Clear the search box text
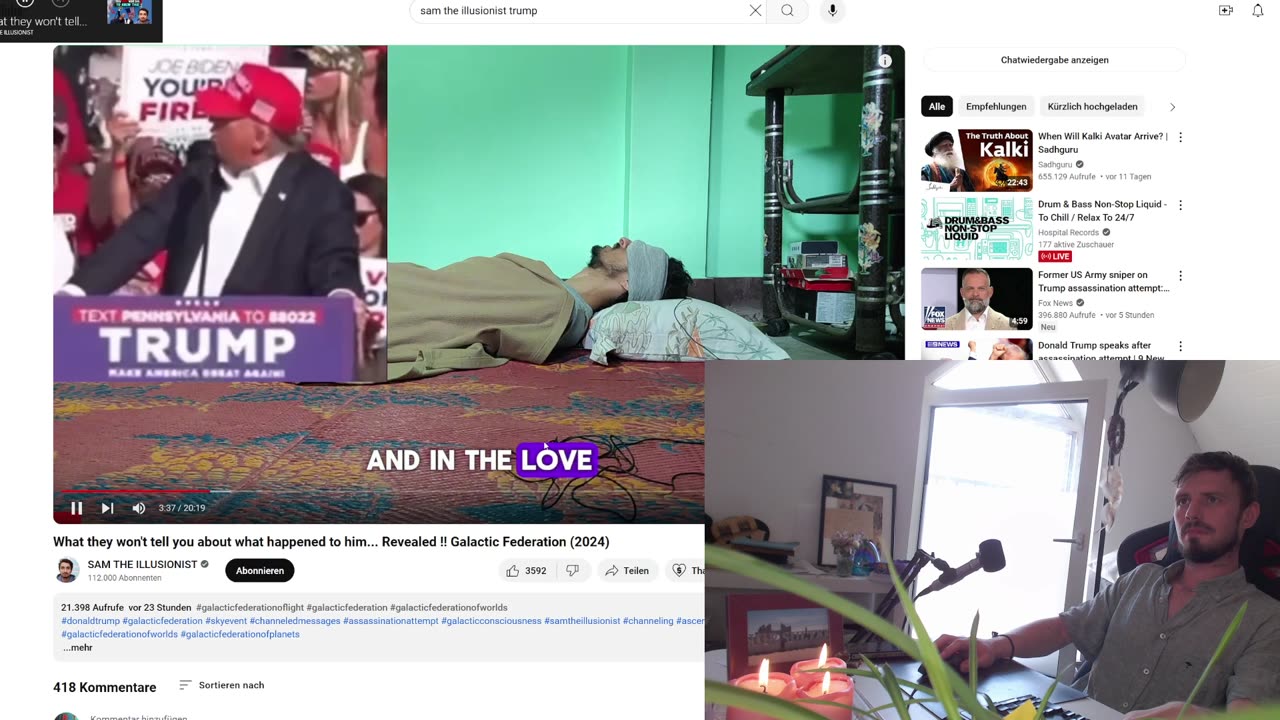This screenshot has width=1280, height=720. coord(755,10)
